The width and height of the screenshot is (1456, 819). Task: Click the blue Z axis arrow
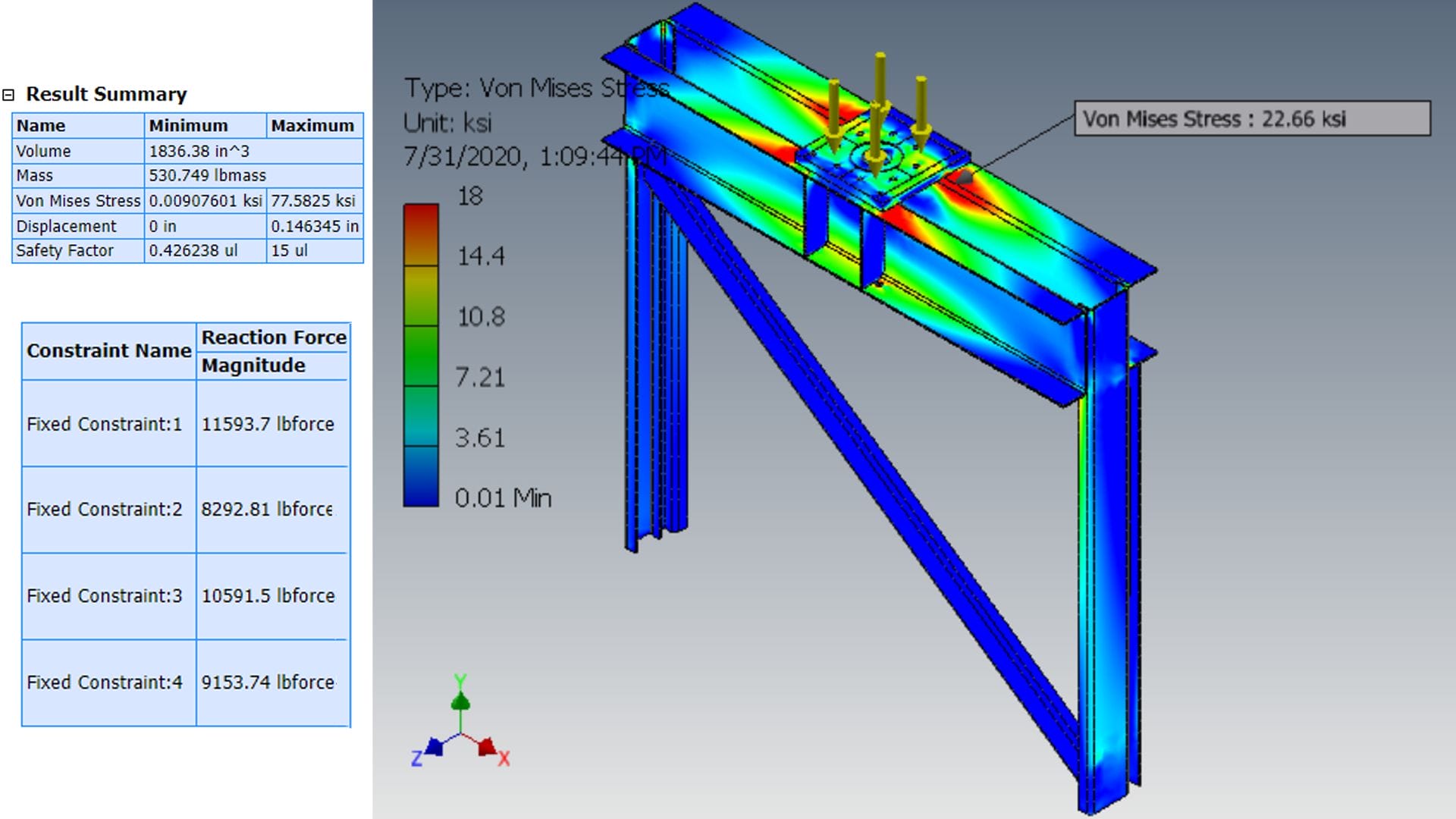point(434,747)
